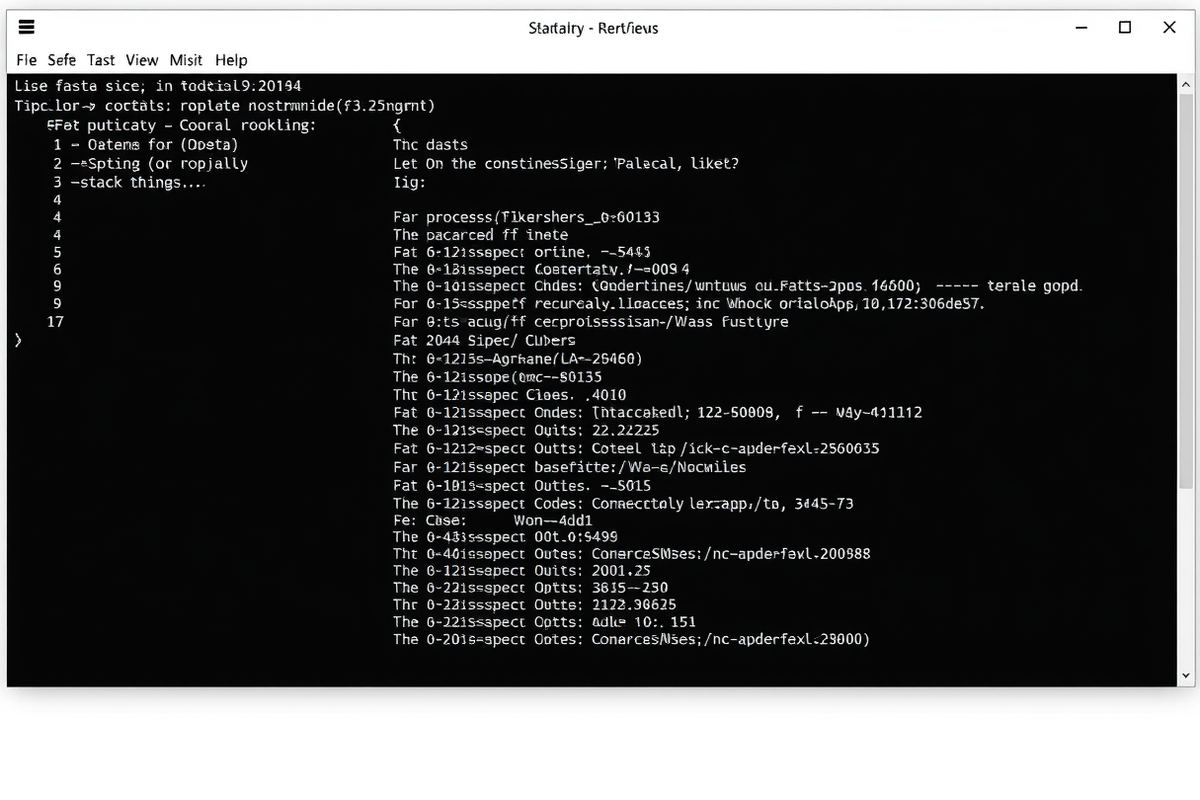Close the terminal window
The height and width of the screenshot is (800, 1200).
pyautogui.click(x=1169, y=28)
